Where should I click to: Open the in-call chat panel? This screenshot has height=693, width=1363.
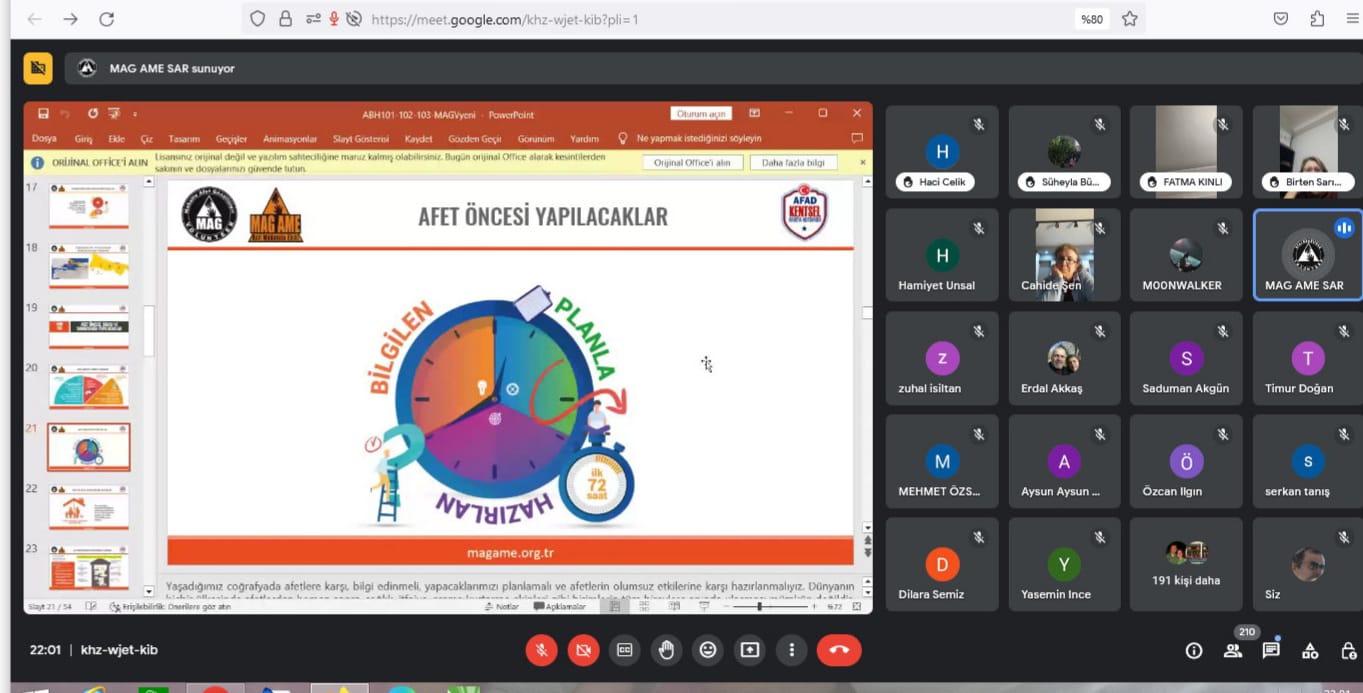click(x=1271, y=651)
